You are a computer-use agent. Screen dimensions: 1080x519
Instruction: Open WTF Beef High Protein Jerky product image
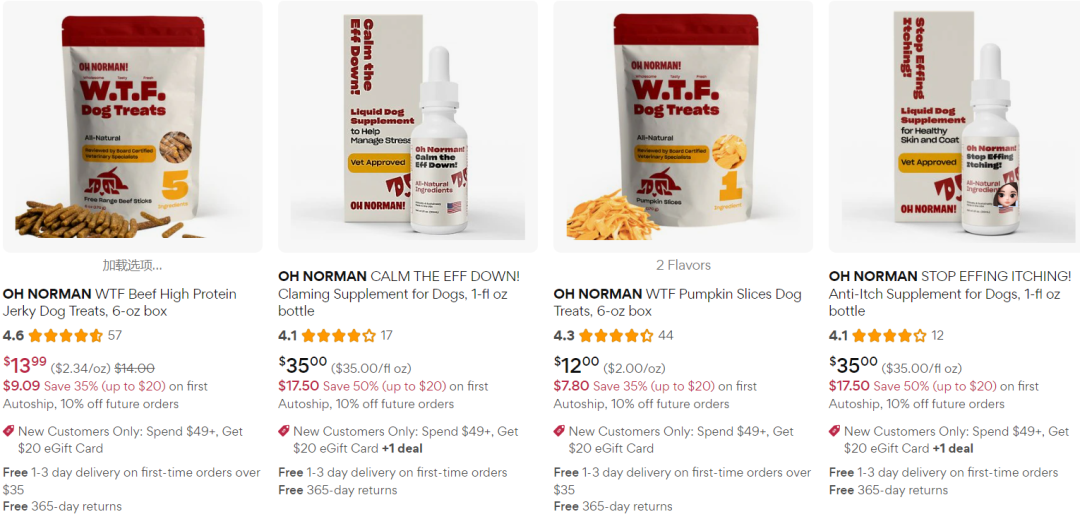132,127
